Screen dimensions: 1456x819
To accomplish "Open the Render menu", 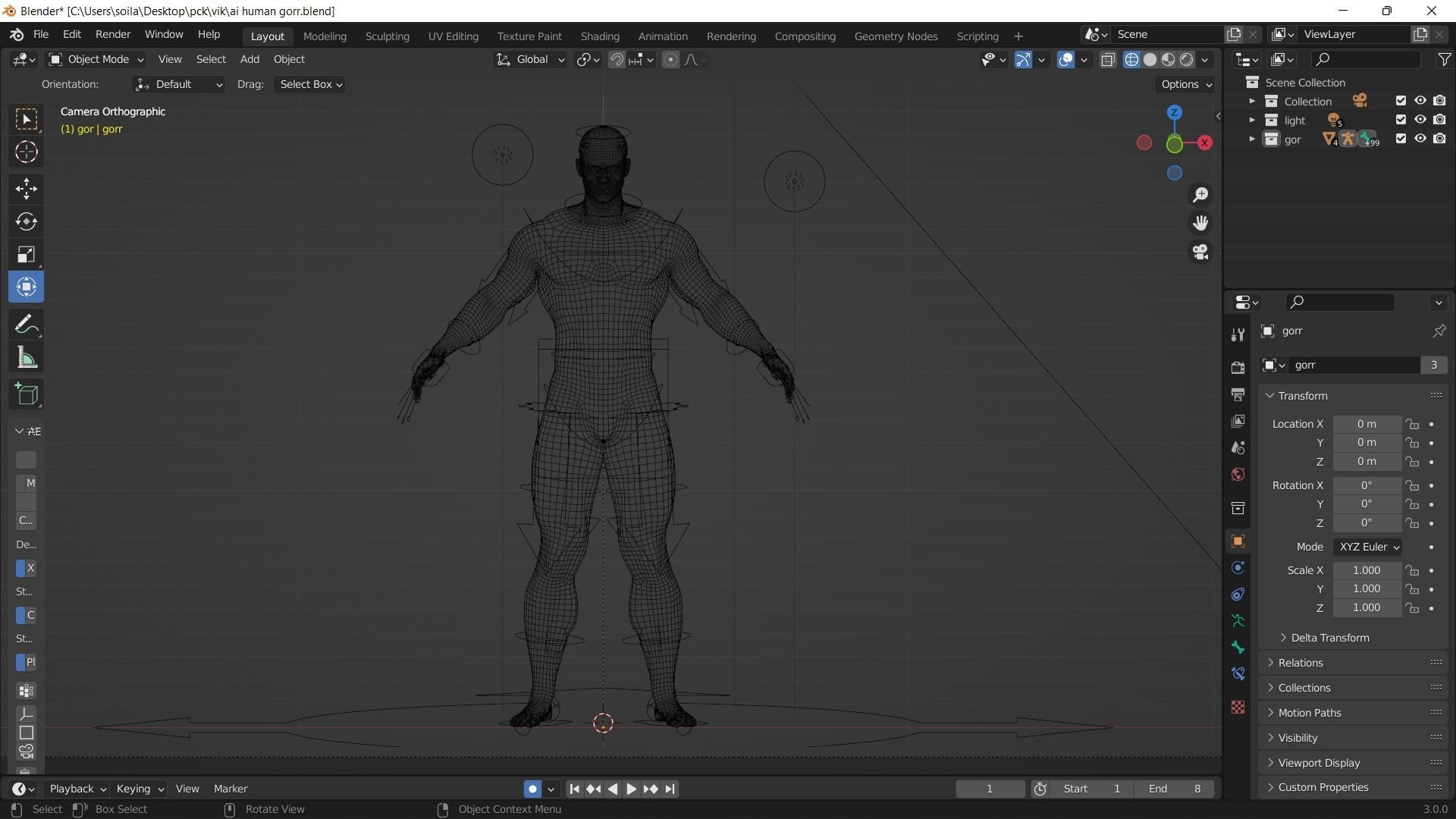I will (113, 34).
